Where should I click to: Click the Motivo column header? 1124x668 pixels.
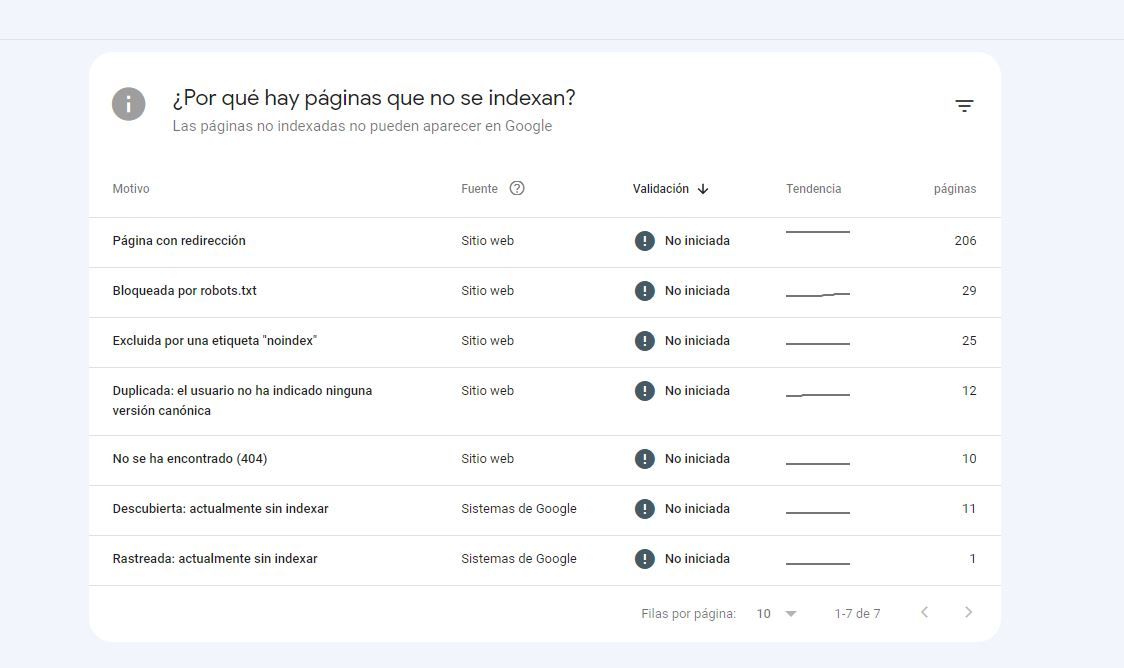point(131,189)
